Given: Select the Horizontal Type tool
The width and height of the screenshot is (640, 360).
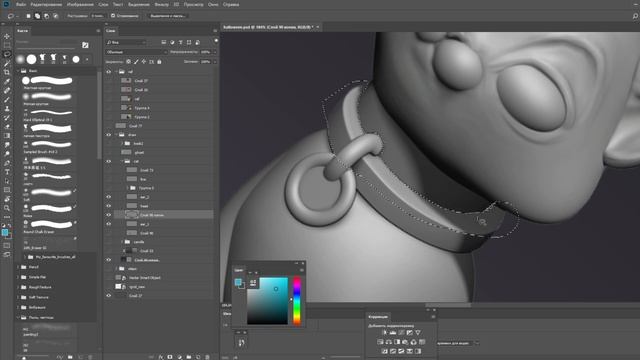Looking at the screenshot, I should click(7, 172).
